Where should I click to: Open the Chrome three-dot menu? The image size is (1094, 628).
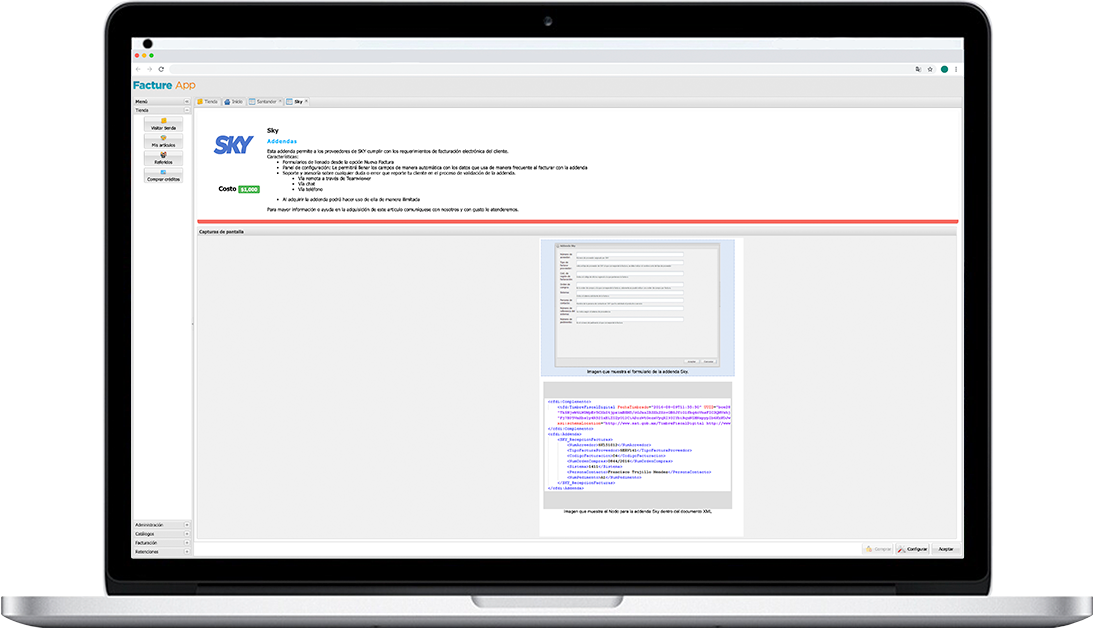955,69
